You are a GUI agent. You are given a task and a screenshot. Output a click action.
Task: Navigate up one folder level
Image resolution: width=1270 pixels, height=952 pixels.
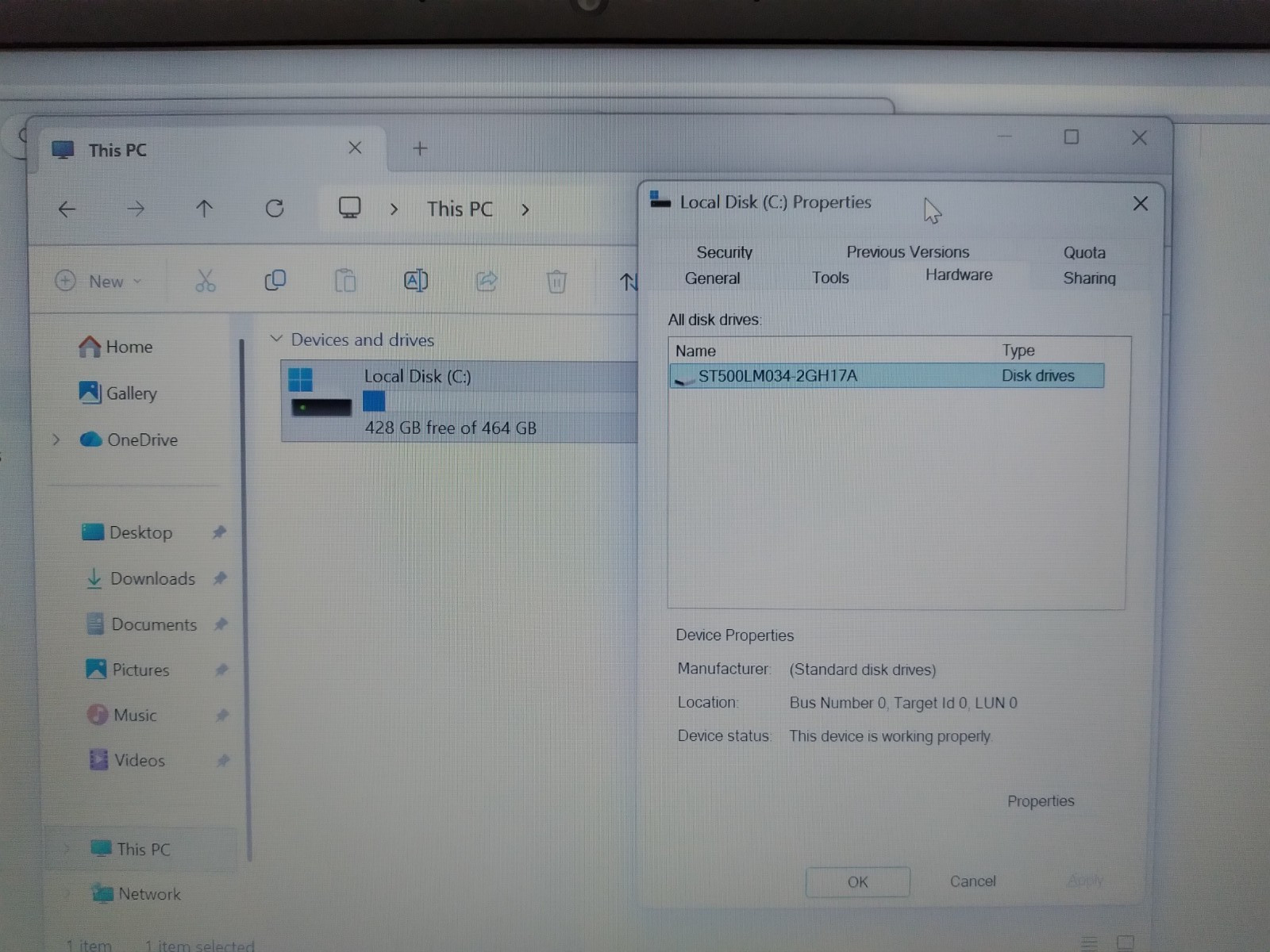tap(204, 209)
